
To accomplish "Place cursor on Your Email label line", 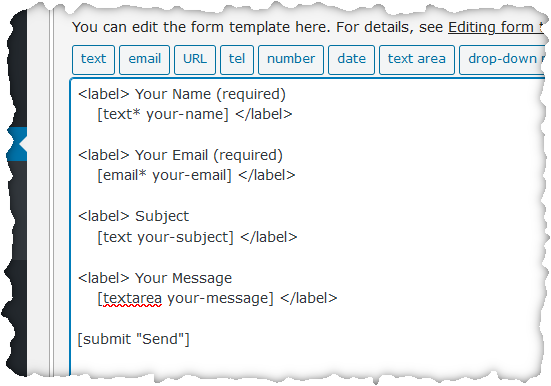I will coord(180,155).
